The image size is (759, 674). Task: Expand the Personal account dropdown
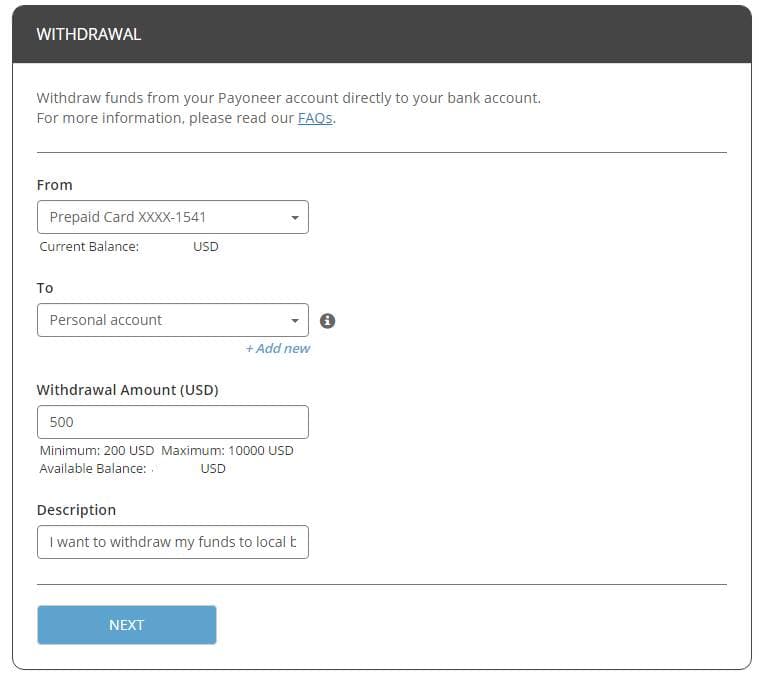point(160,320)
